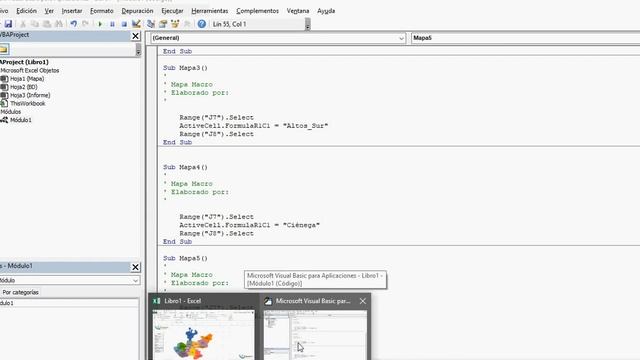Undo the last action in toolbar

[73, 24]
